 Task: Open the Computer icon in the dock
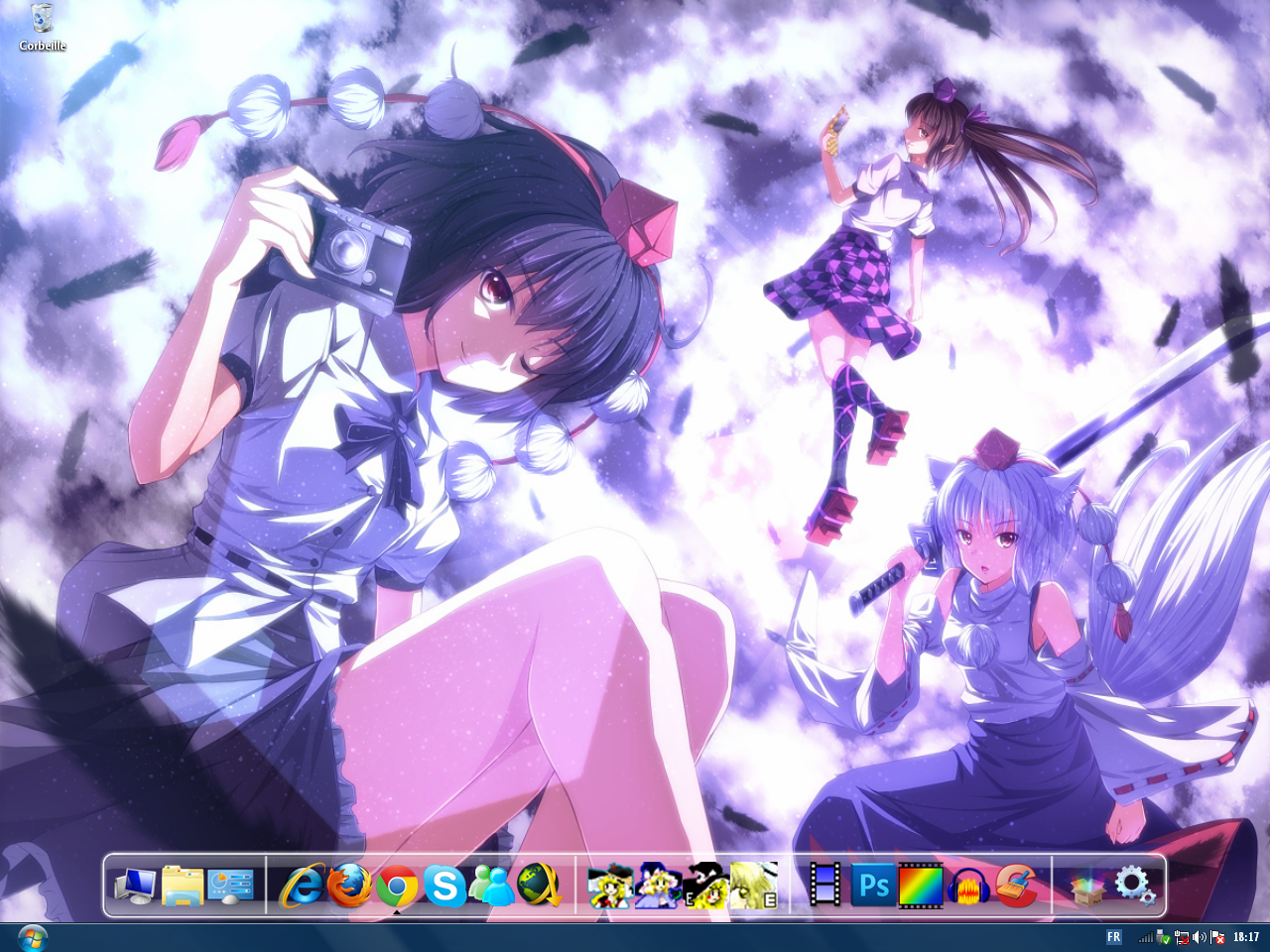point(134,885)
